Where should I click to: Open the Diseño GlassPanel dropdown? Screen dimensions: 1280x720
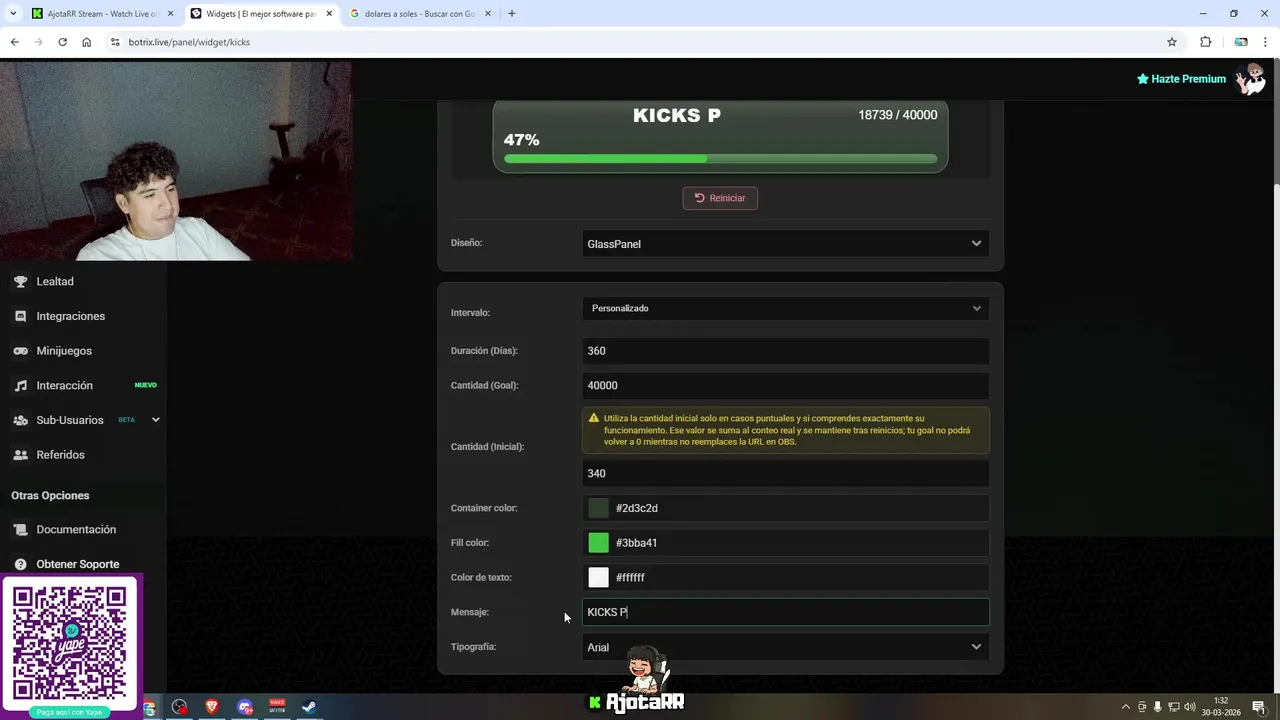click(785, 244)
